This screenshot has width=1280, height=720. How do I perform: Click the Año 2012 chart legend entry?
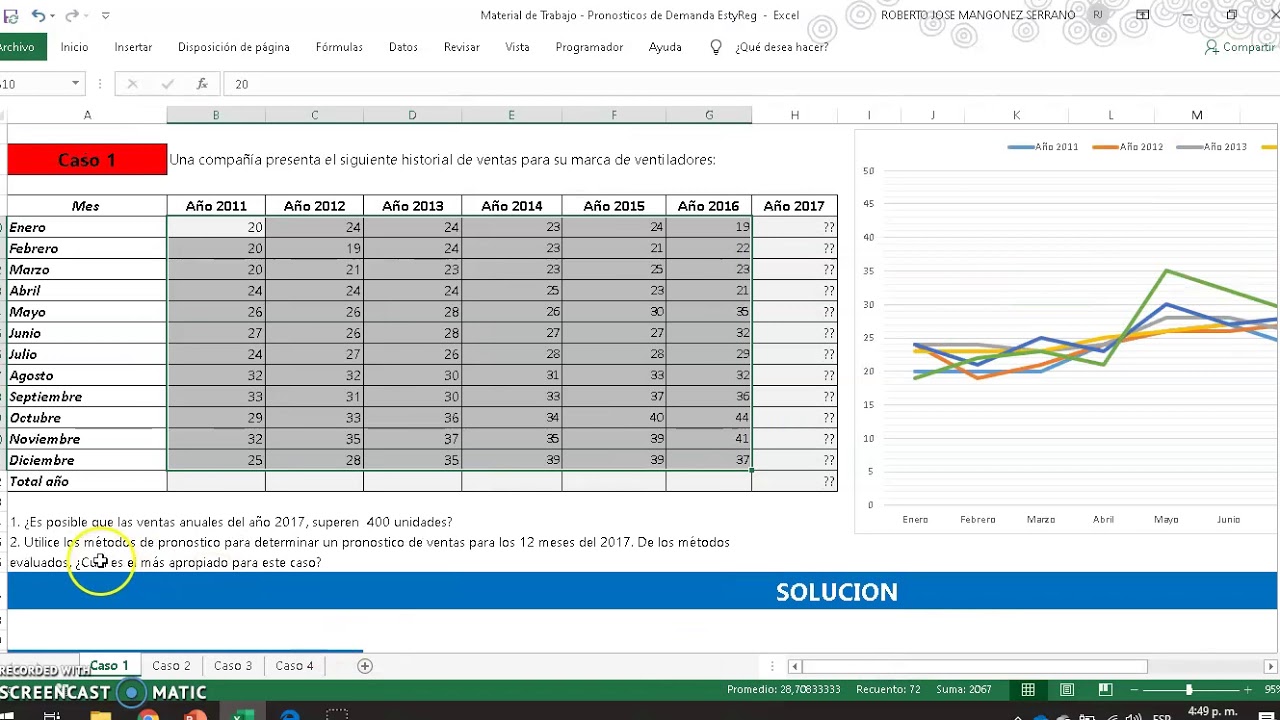click(1128, 147)
